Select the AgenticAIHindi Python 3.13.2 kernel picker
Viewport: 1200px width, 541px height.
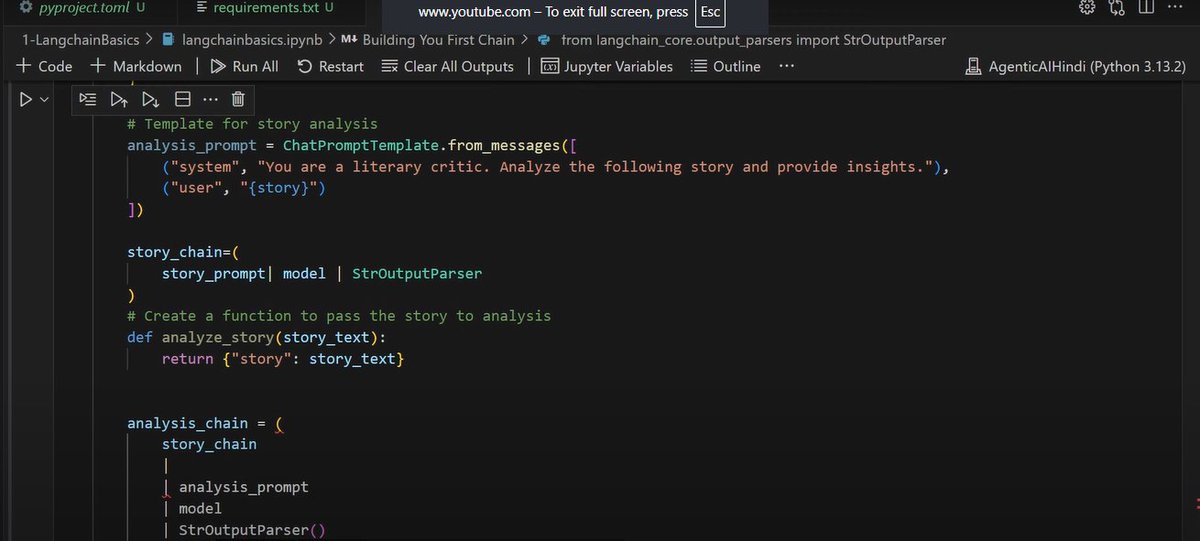(1075, 66)
